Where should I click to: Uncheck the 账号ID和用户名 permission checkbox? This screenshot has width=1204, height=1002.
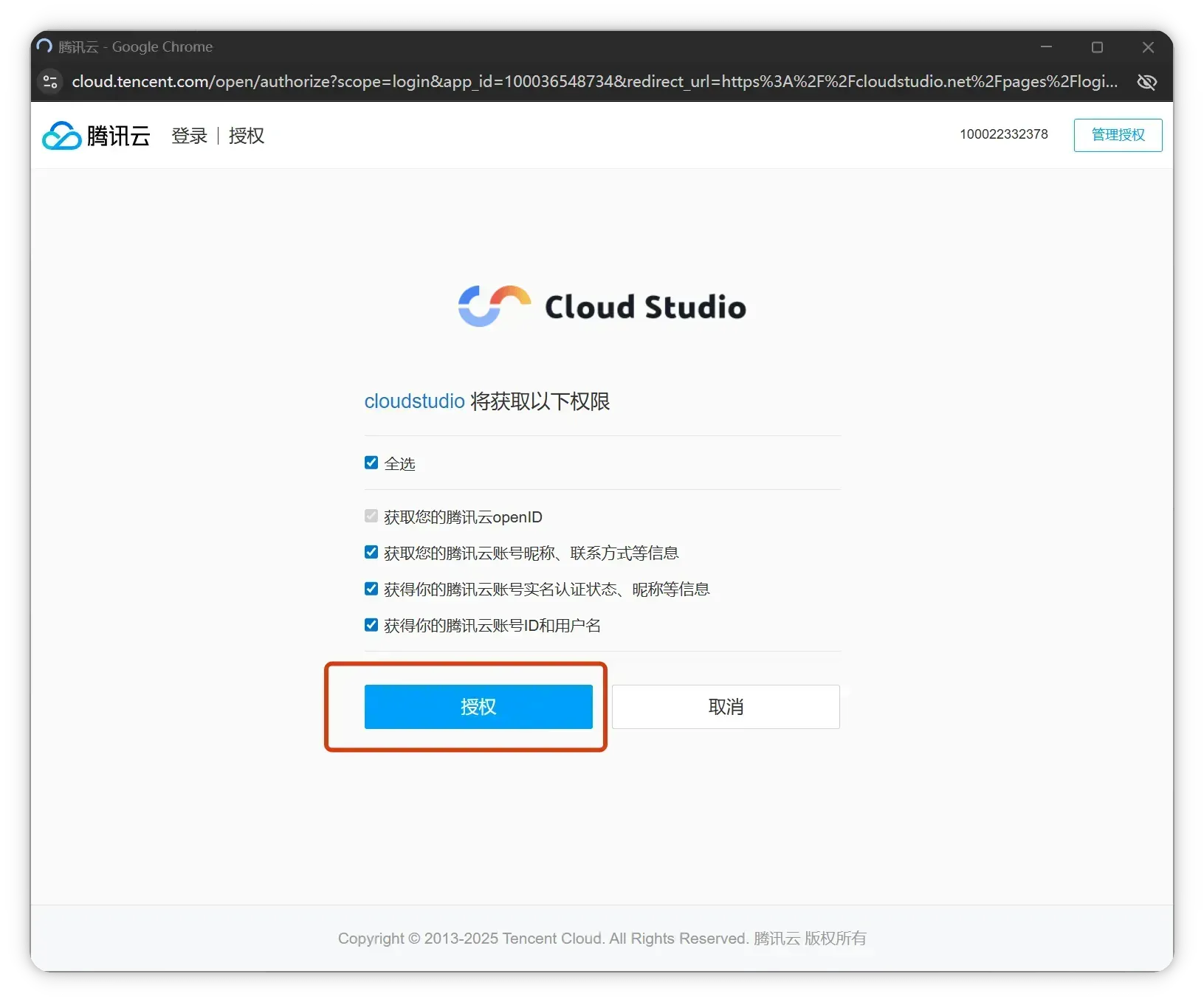tap(371, 625)
